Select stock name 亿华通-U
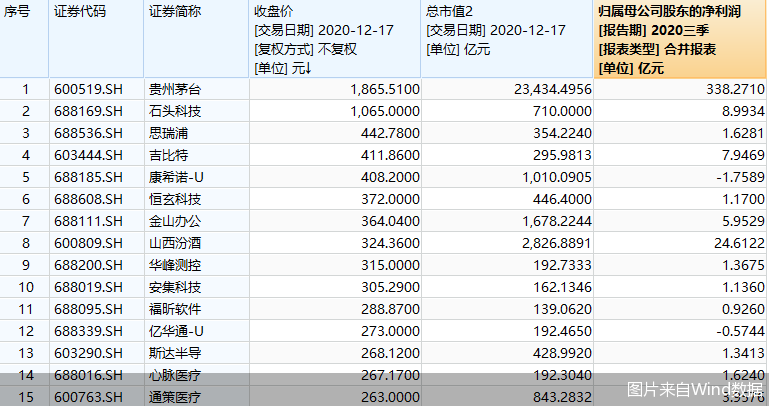Screen dimensions: 769x406 point(176,331)
